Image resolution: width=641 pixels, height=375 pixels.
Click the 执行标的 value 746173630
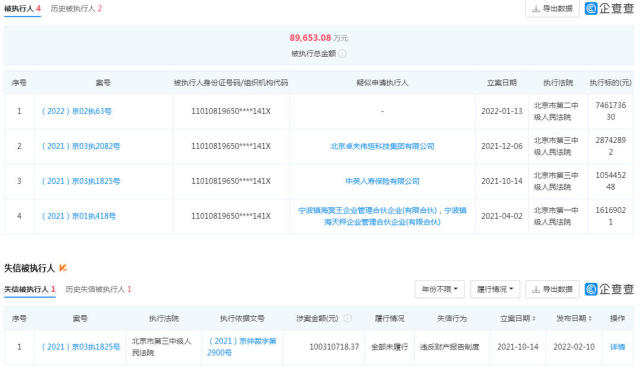[611, 111]
